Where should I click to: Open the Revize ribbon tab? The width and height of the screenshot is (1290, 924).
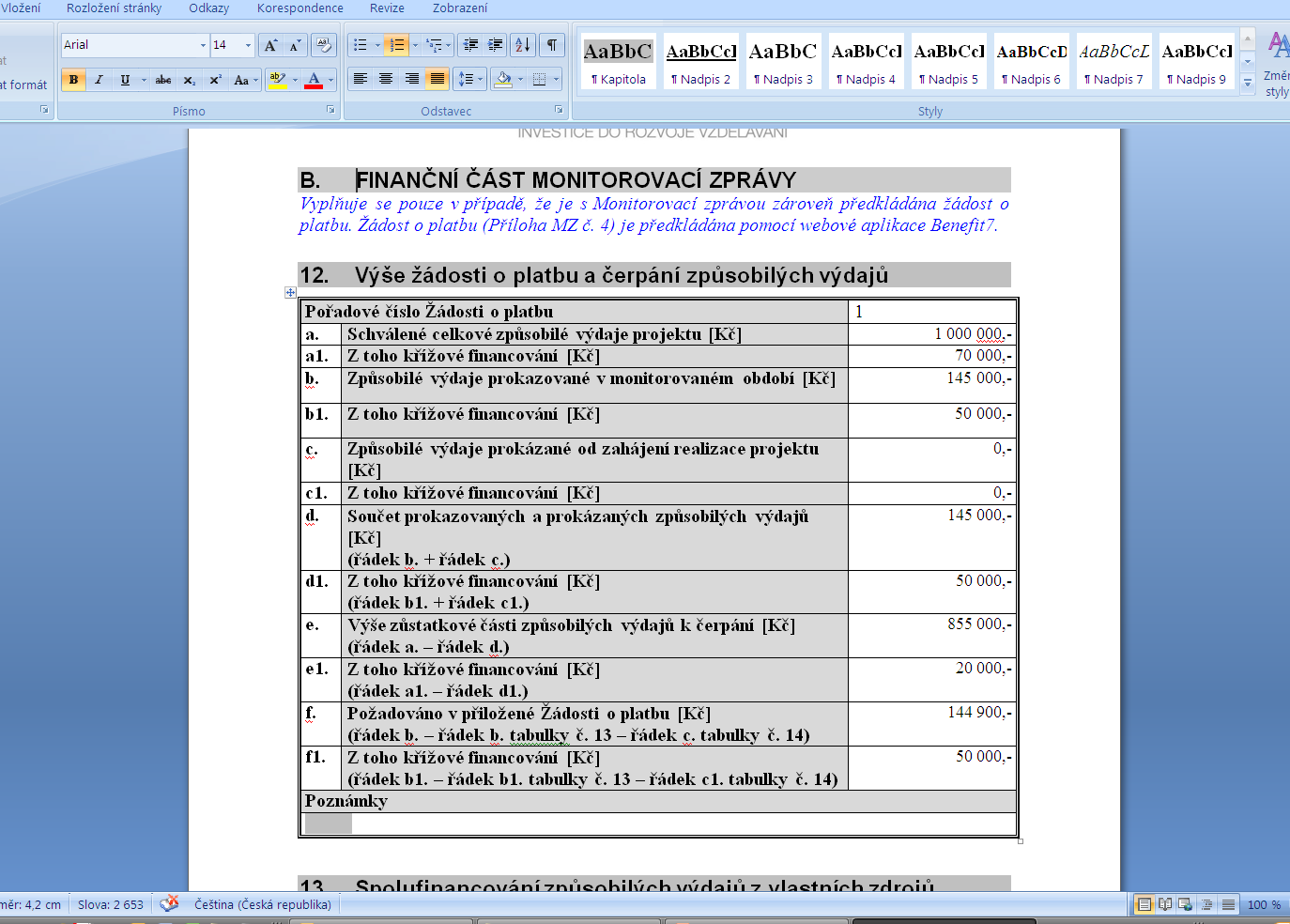click(x=387, y=8)
